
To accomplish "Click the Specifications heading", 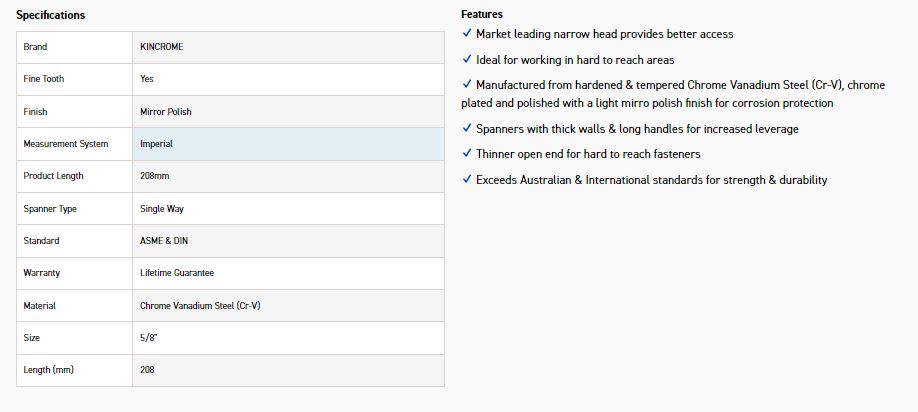I will pos(50,15).
